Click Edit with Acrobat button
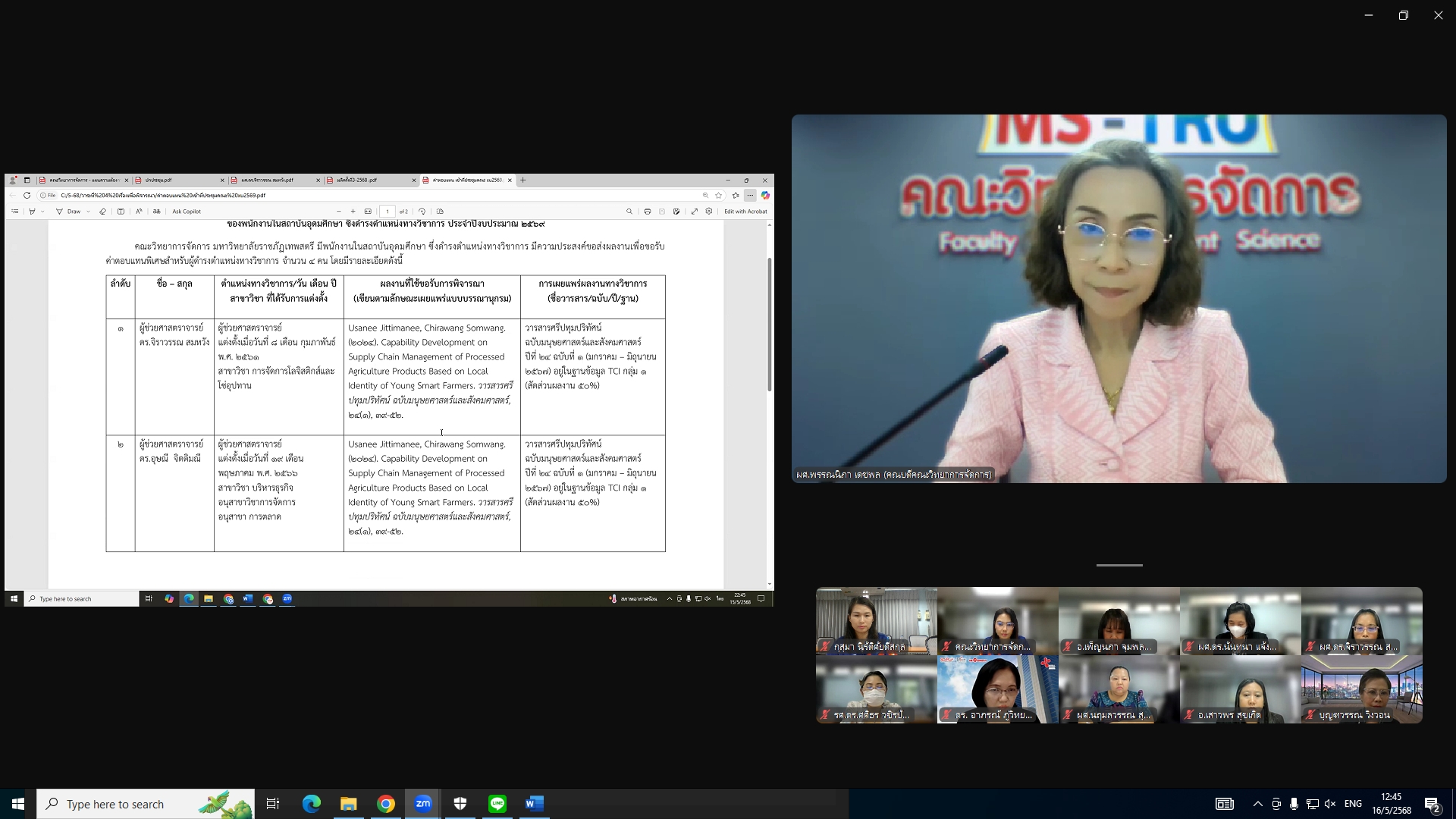Viewport: 1456px width, 819px height. tap(745, 212)
